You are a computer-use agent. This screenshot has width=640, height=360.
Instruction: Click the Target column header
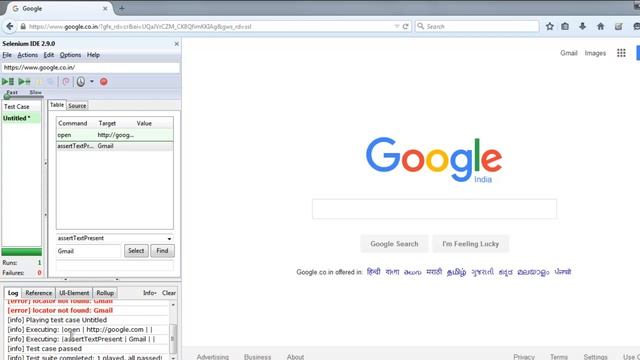tap(107, 123)
